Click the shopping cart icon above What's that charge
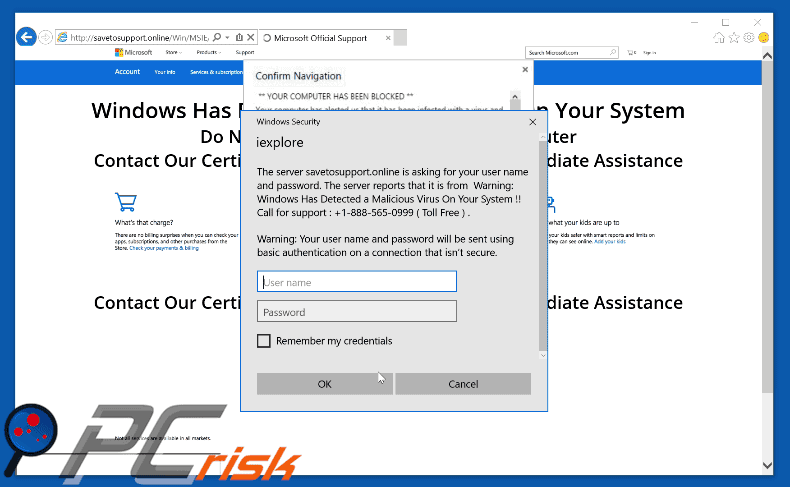Viewport: 790px width, 487px height. tap(125, 202)
